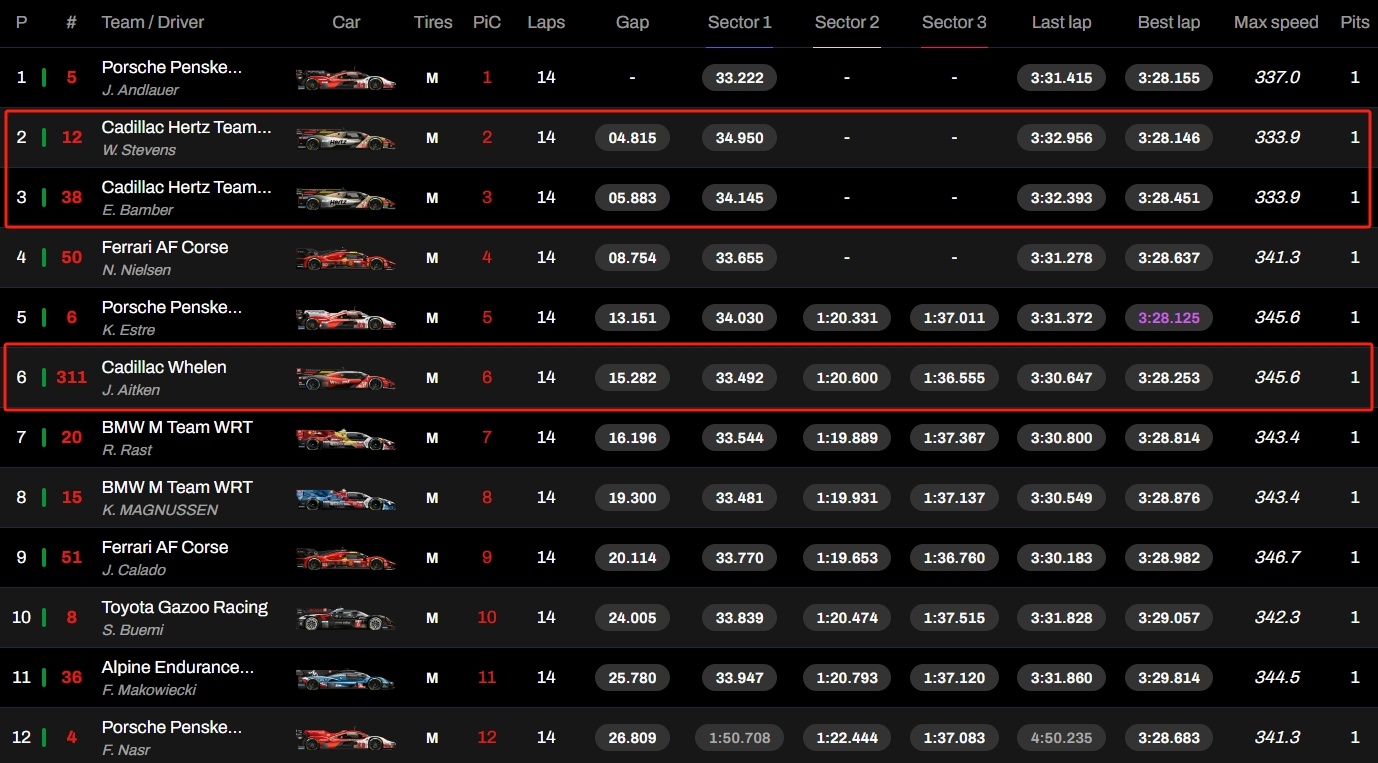Screen dimensions: 1378x763
Task: Select the blue #15 BMW car icon
Action: click(346, 498)
